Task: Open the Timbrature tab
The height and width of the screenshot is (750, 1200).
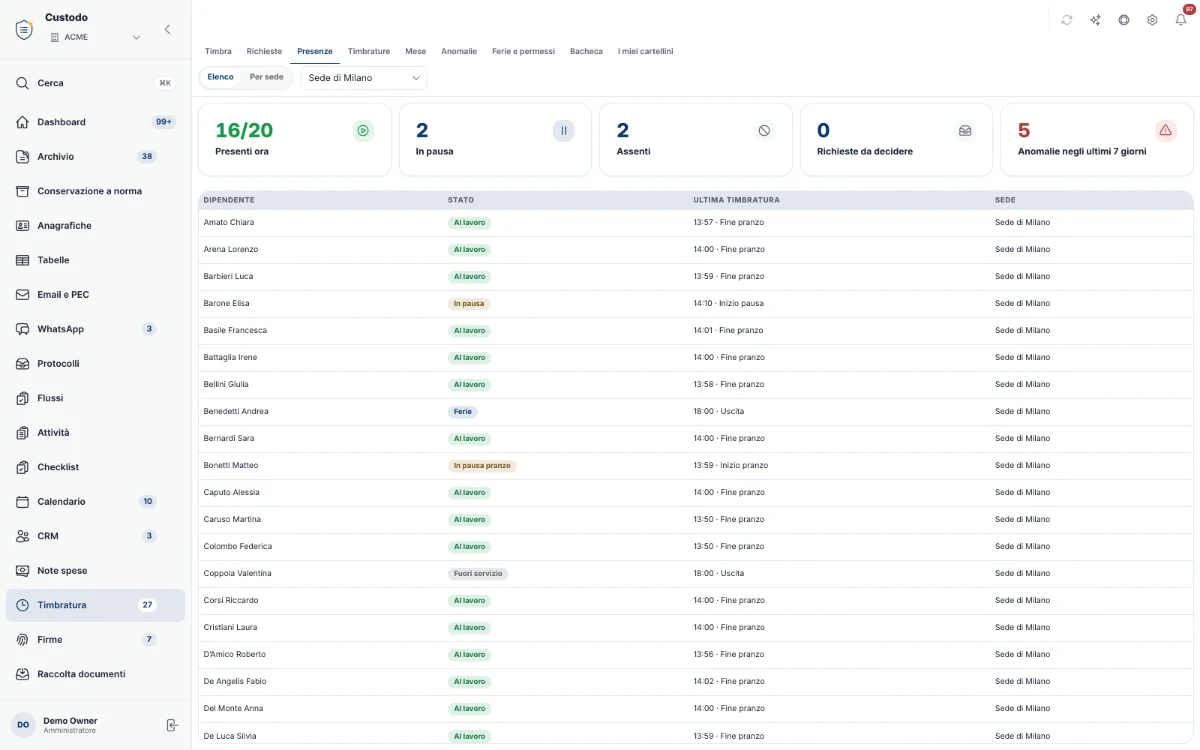Action: click(369, 51)
